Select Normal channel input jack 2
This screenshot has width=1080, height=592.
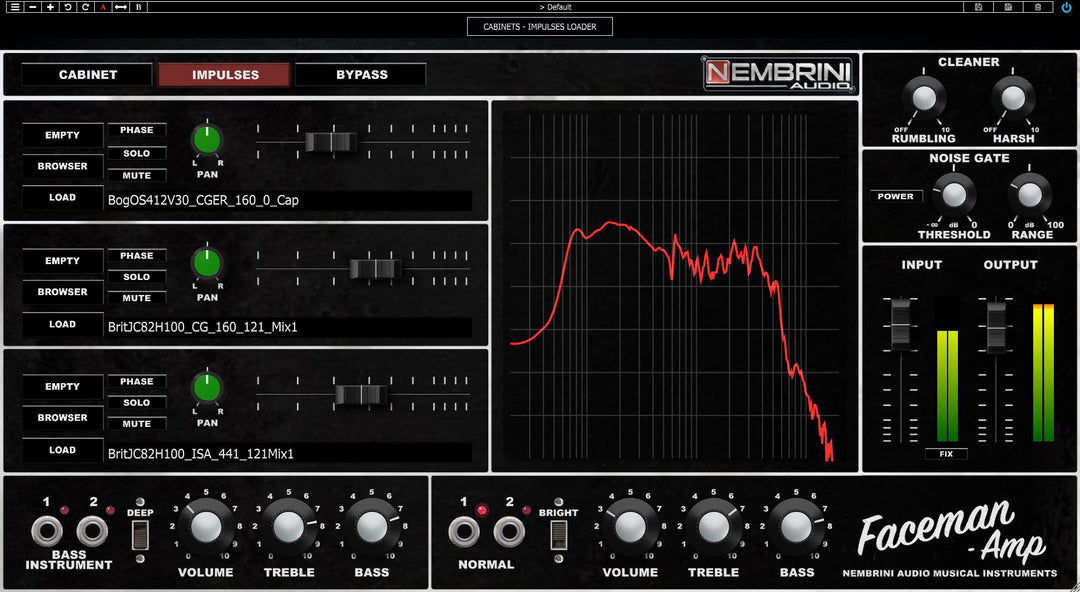[509, 532]
